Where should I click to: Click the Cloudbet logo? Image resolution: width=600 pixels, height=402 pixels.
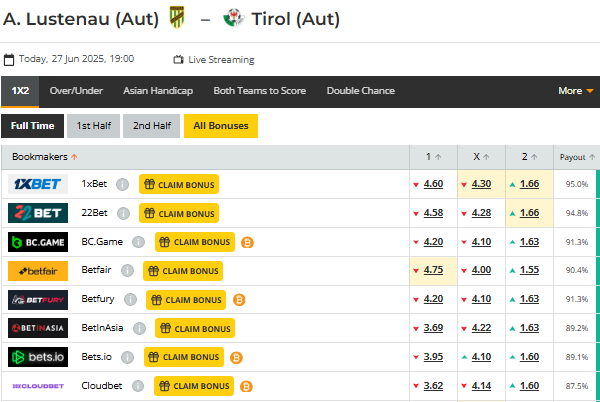(38, 386)
